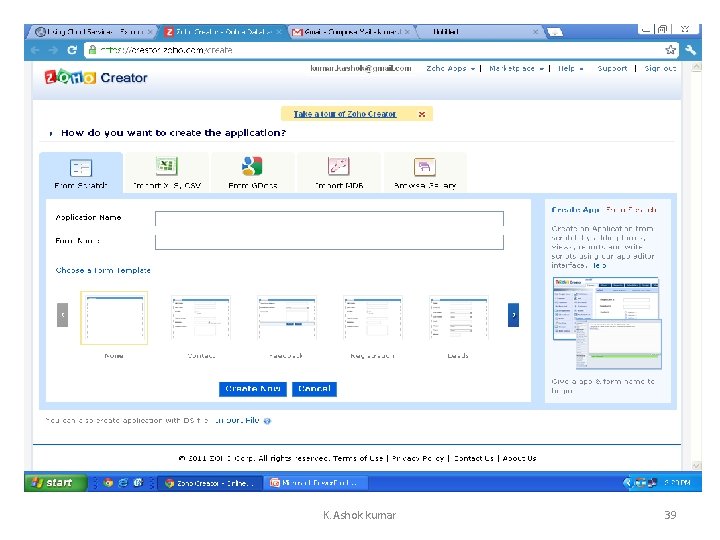Select the From GDocs option icon

click(x=252, y=166)
